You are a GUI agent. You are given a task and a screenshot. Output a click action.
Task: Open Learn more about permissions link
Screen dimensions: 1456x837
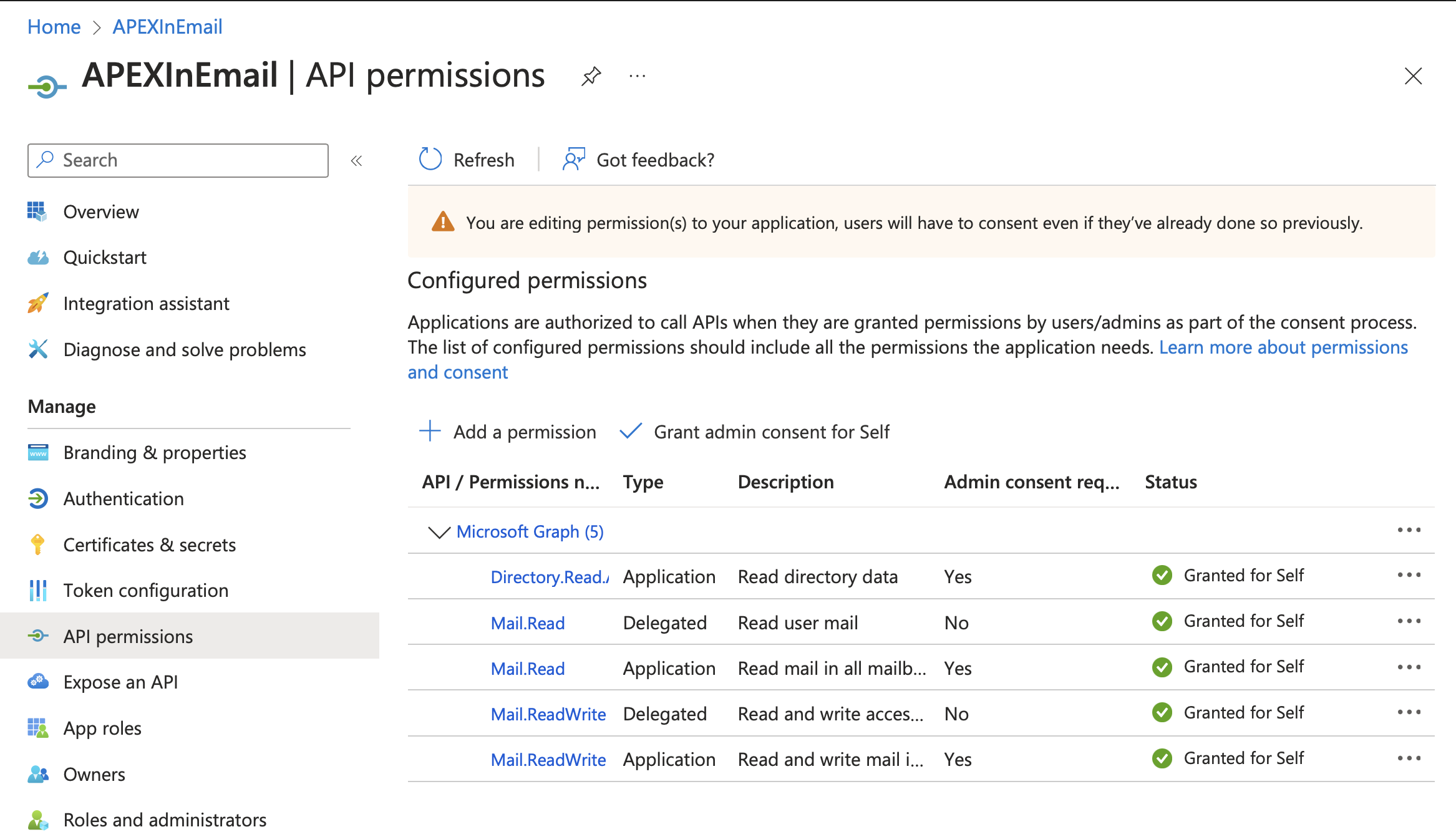coord(1283,347)
